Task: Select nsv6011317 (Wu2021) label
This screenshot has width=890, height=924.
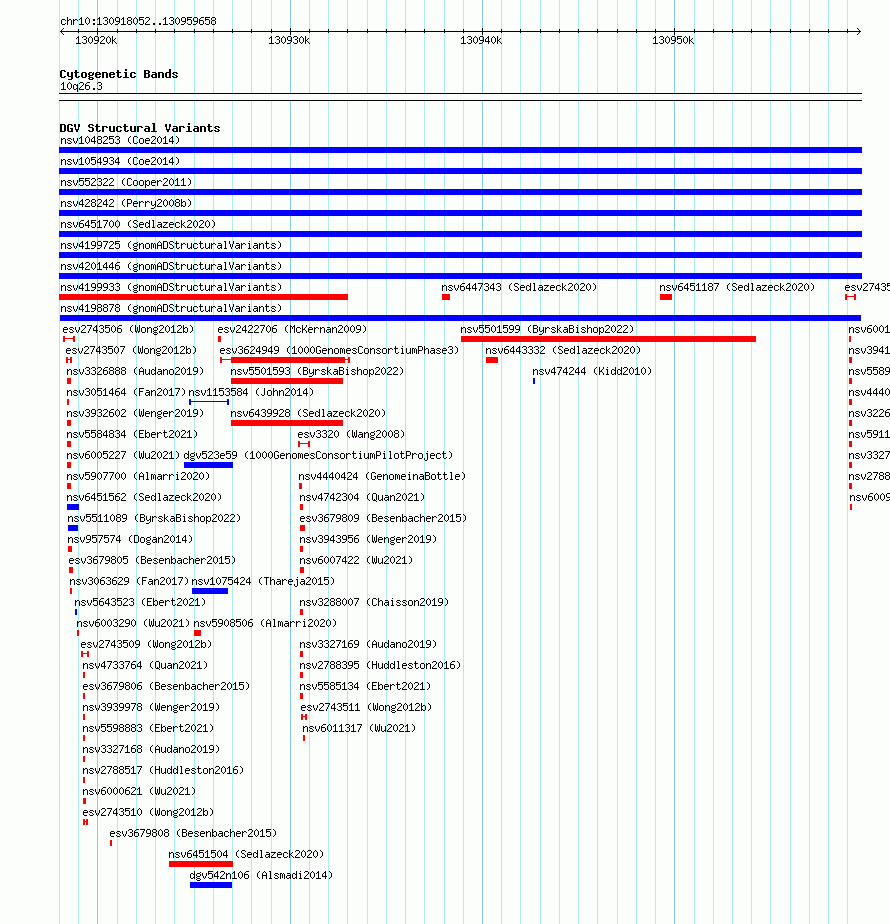Action: click(x=359, y=728)
